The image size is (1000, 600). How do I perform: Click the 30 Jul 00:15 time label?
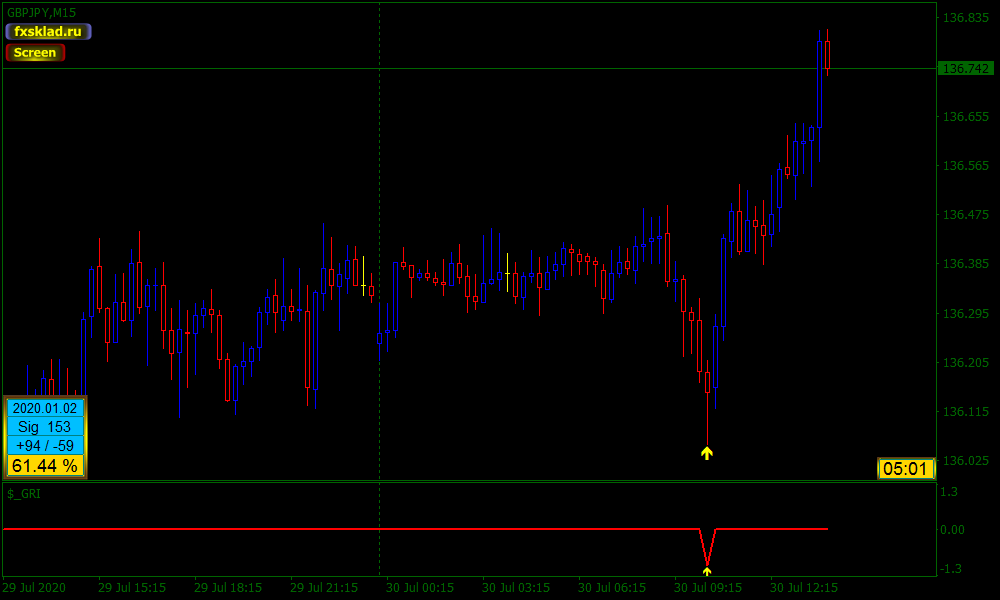420,587
